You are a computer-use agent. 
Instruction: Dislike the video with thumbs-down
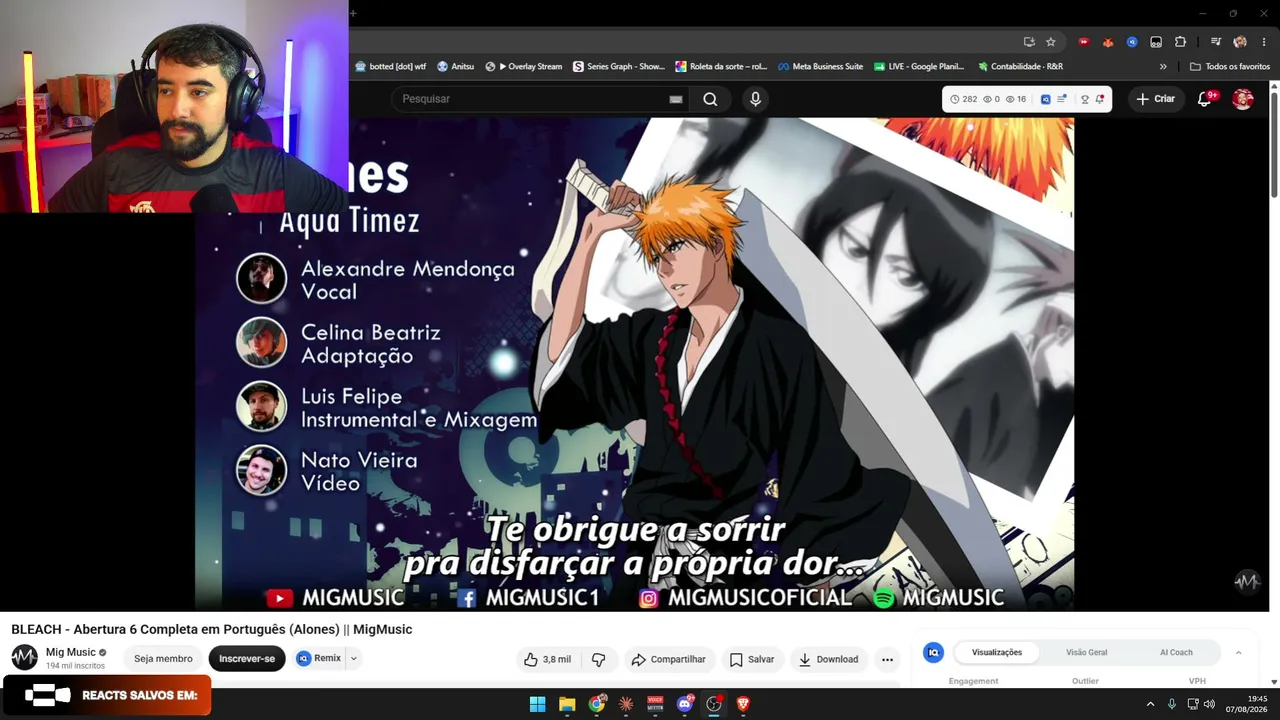[599, 659]
